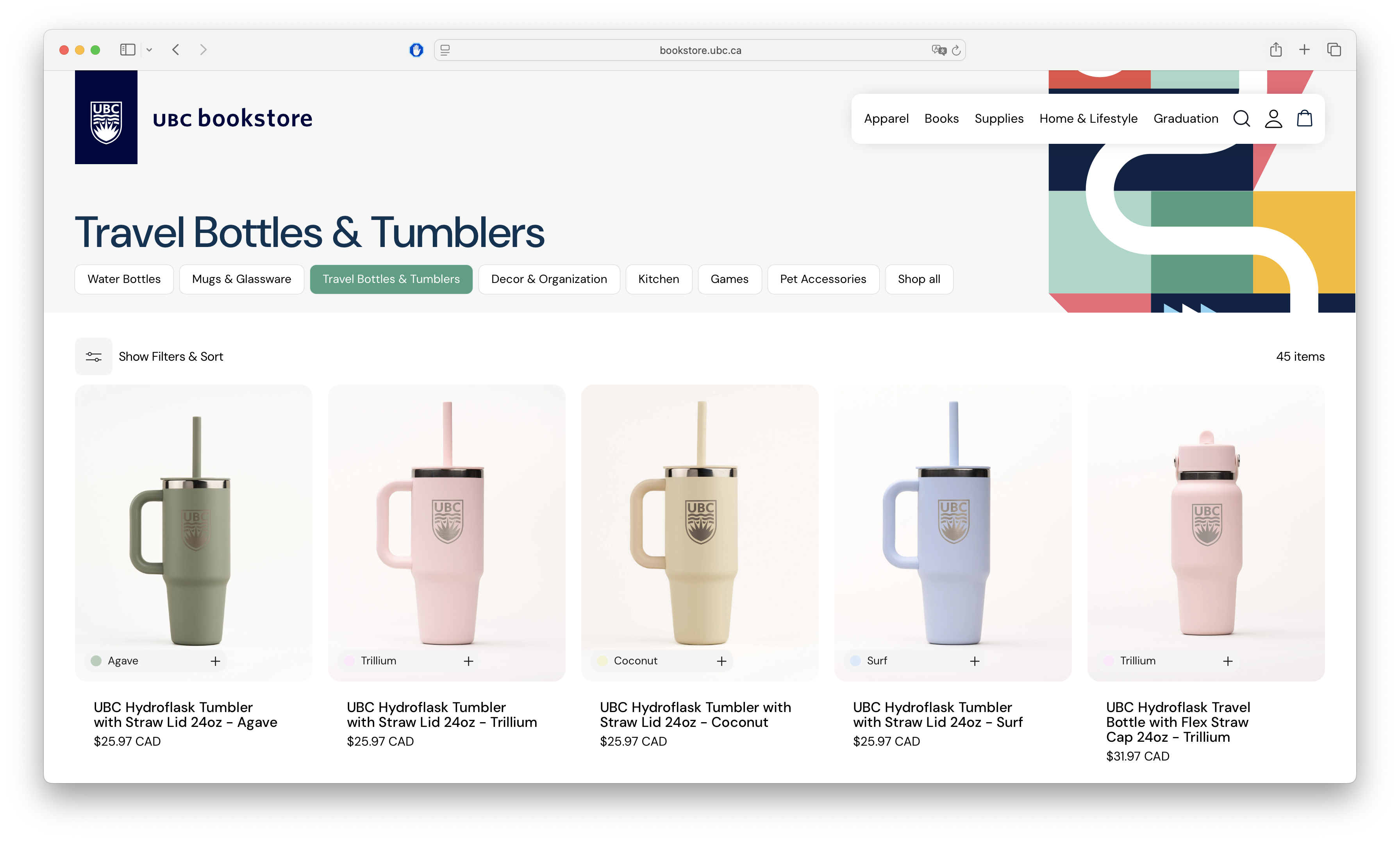Expand color options on Surf tumbler

tap(975, 661)
